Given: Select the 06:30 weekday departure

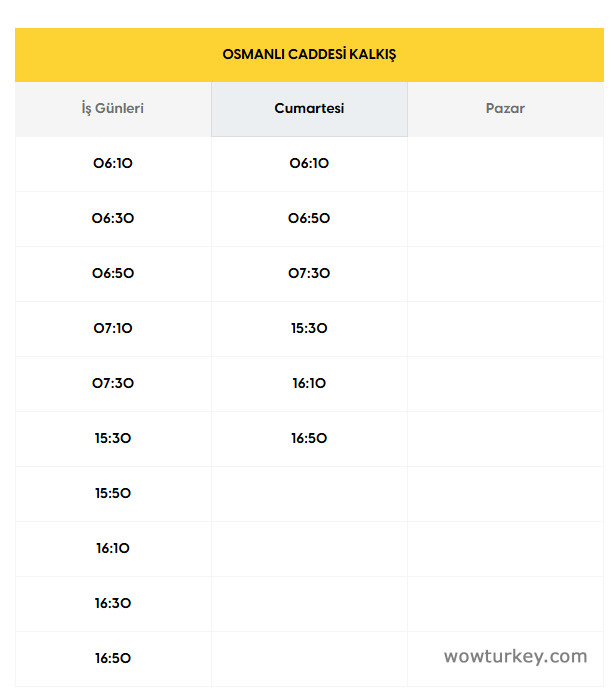Looking at the screenshot, I should pos(113,218).
